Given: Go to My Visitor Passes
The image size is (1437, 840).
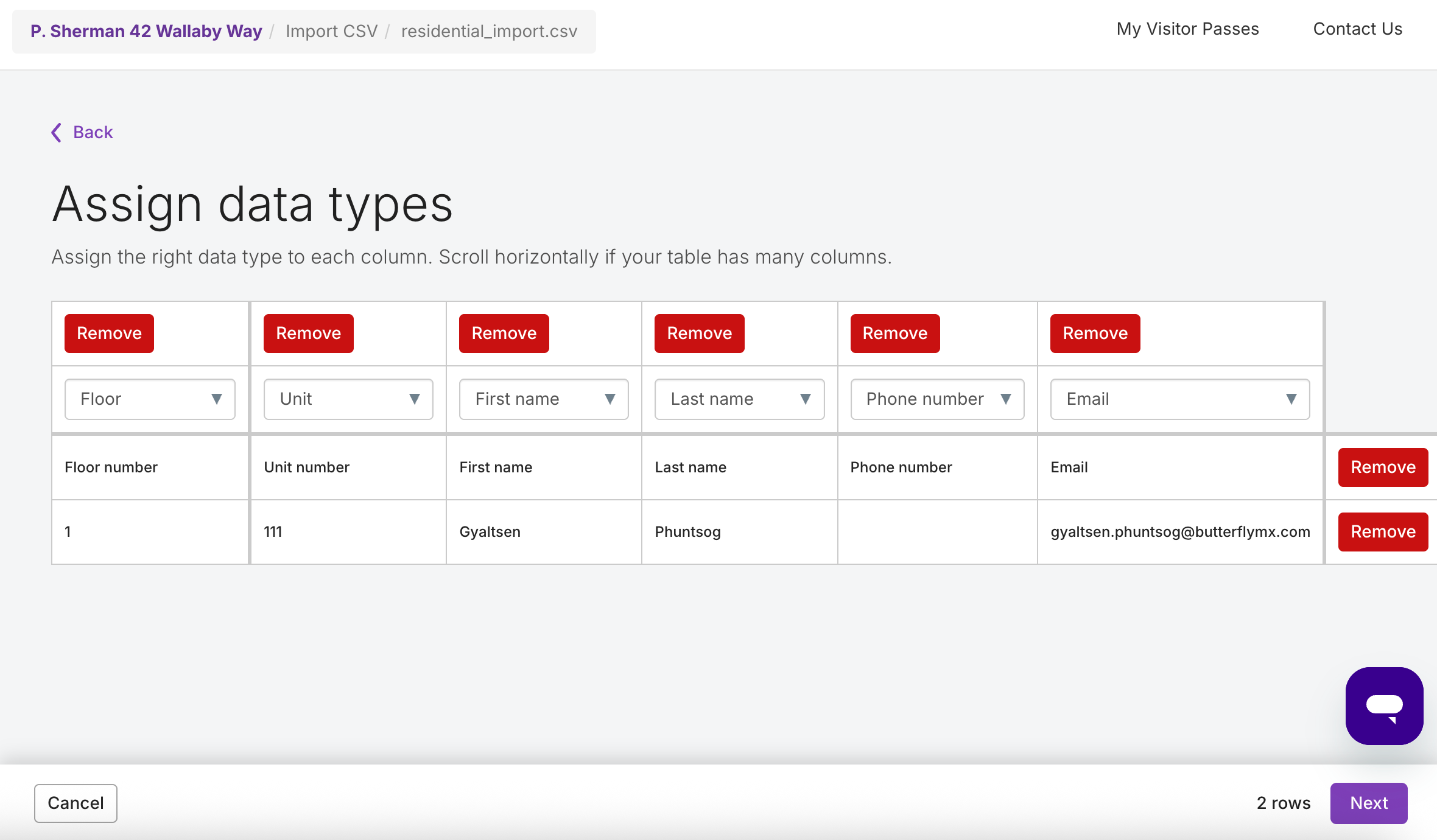Looking at the screenshot, I should click(x=1187, y=29).
